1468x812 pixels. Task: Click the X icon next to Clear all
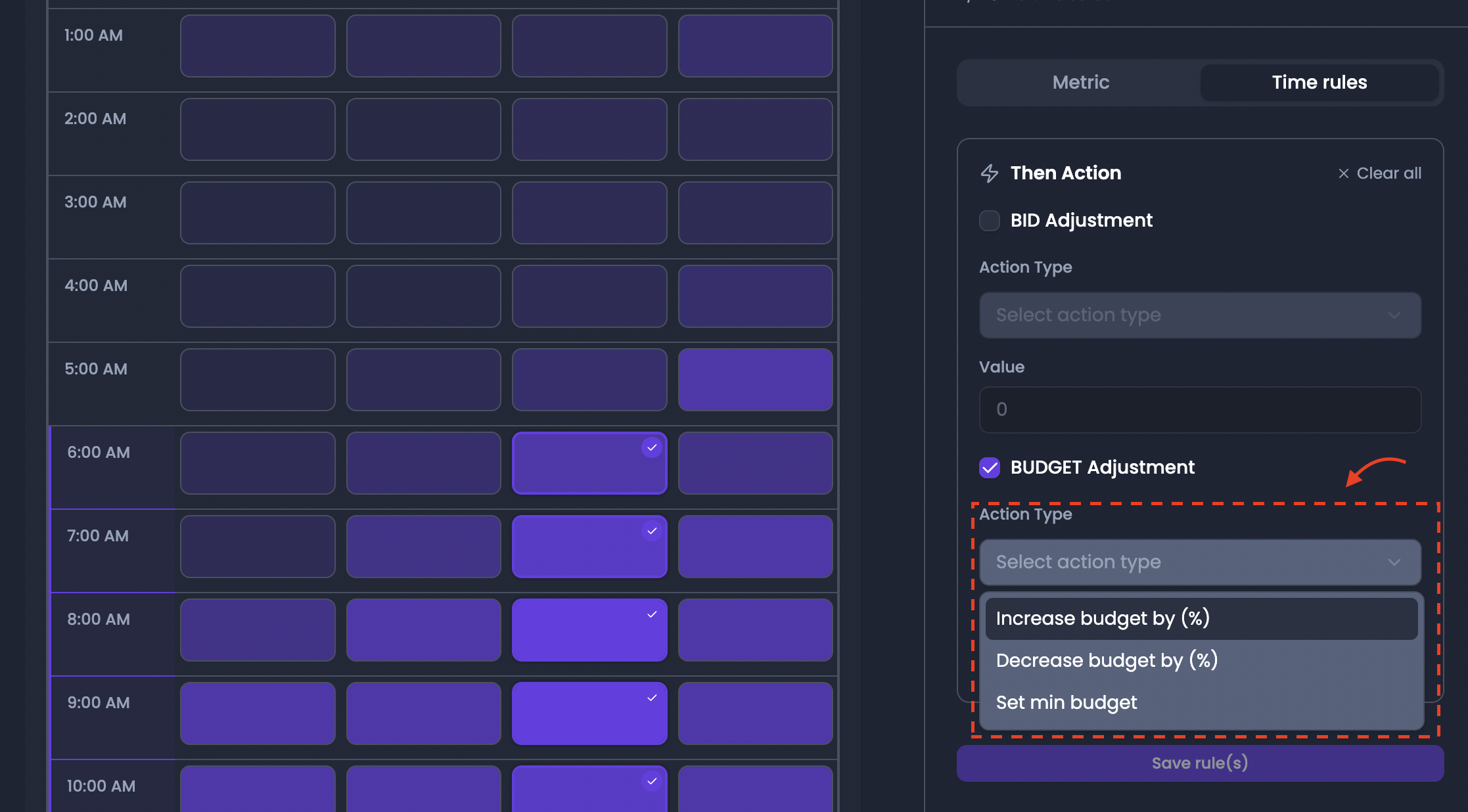point(1343,173)
